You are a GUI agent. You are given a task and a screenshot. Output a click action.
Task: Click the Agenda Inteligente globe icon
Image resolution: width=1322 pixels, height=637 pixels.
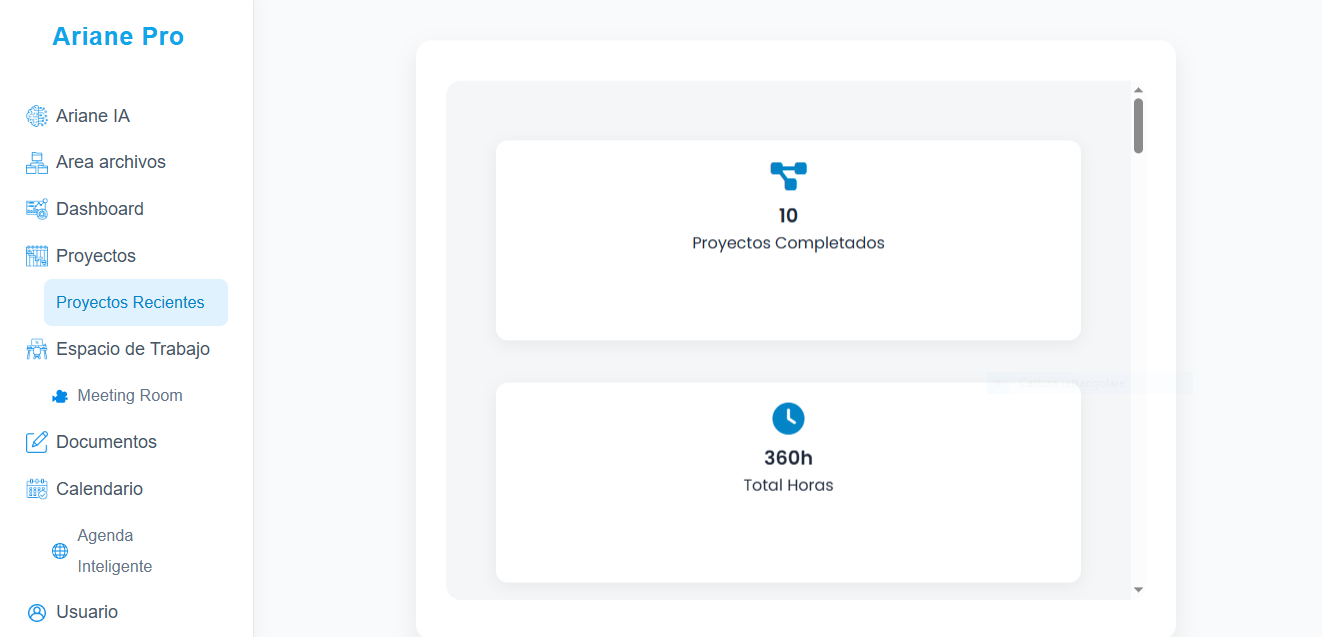coord(60,551)
